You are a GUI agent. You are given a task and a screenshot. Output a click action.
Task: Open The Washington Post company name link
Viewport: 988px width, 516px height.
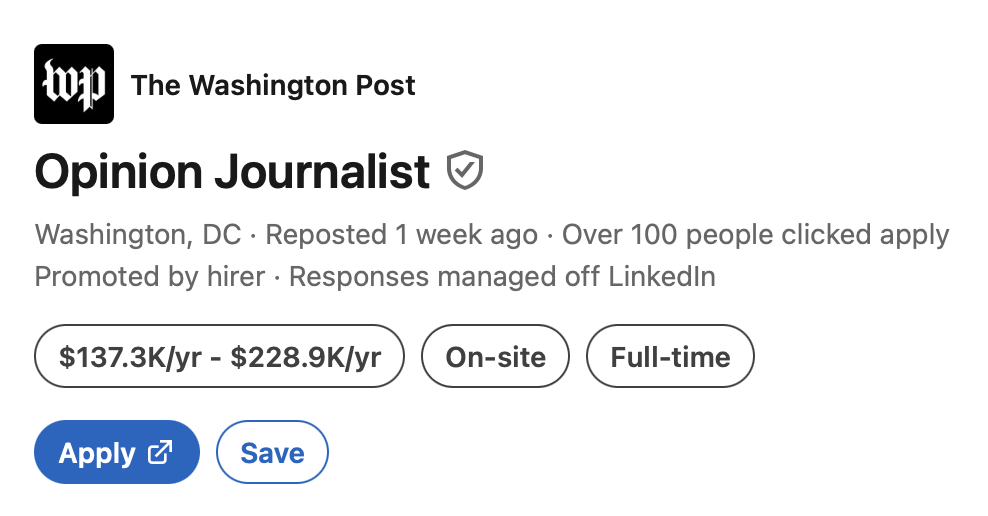(273, 85)
